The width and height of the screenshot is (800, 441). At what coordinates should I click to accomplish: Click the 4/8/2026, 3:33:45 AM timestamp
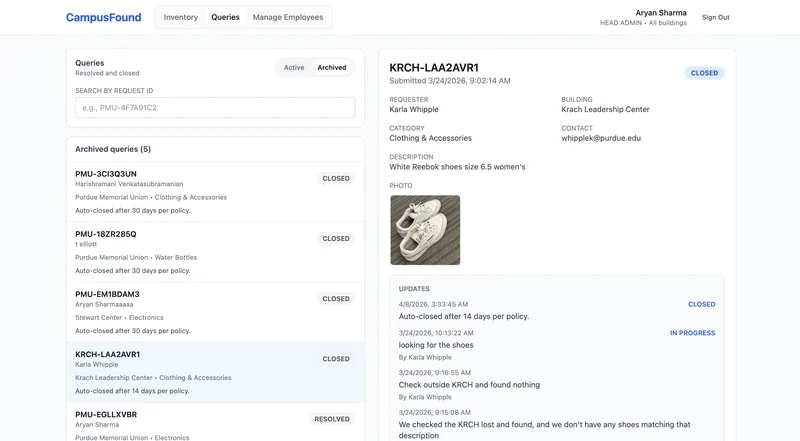[x=433, y=304]
